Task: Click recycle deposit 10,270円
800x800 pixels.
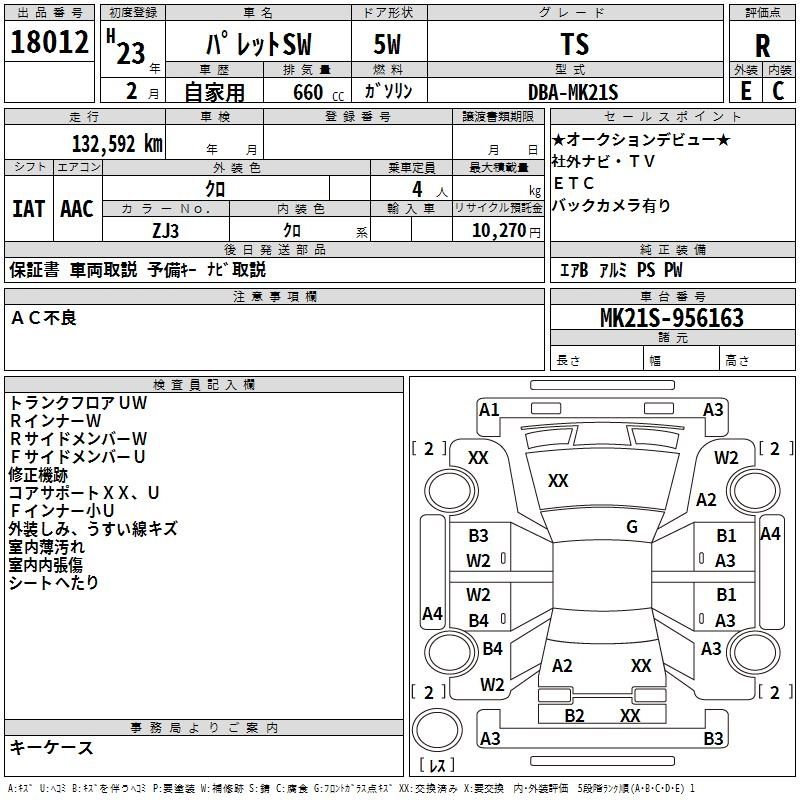Action: 506,231
